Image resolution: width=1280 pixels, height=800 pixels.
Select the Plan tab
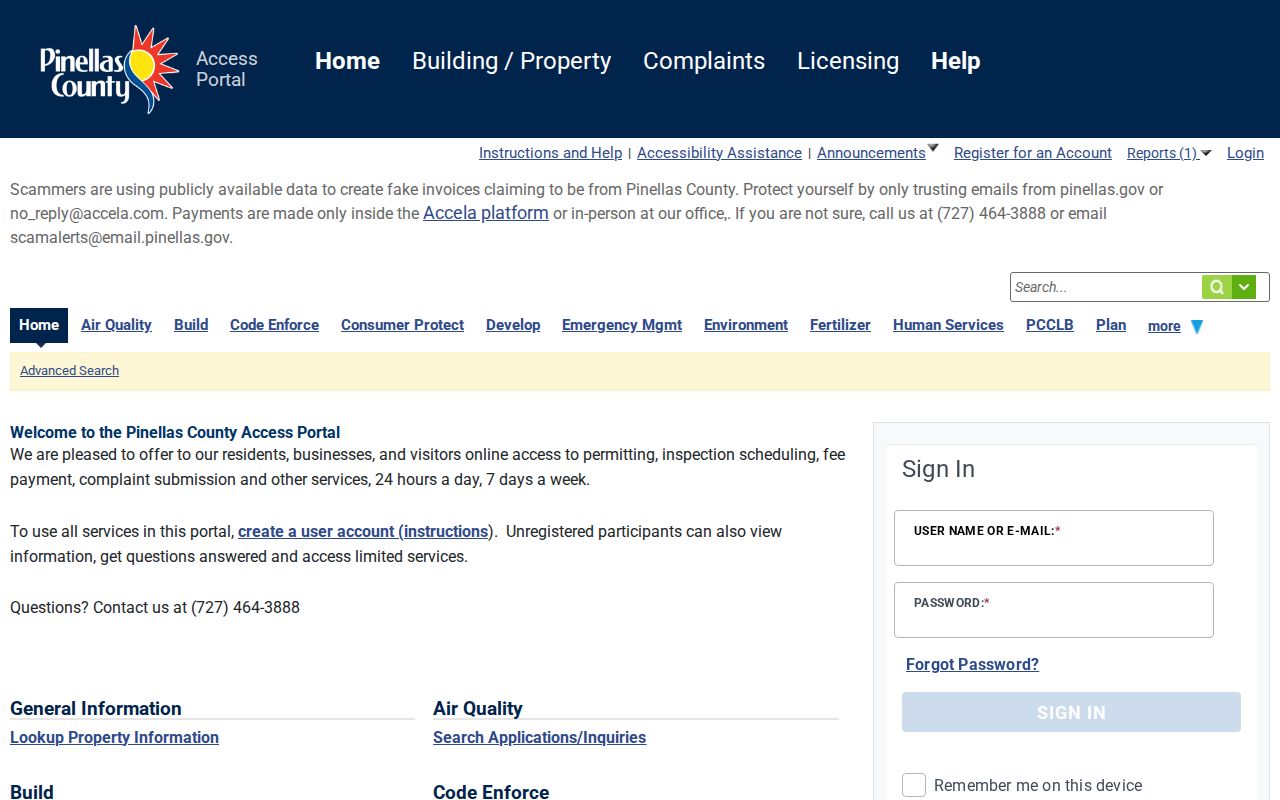(x=1111, y=325)
